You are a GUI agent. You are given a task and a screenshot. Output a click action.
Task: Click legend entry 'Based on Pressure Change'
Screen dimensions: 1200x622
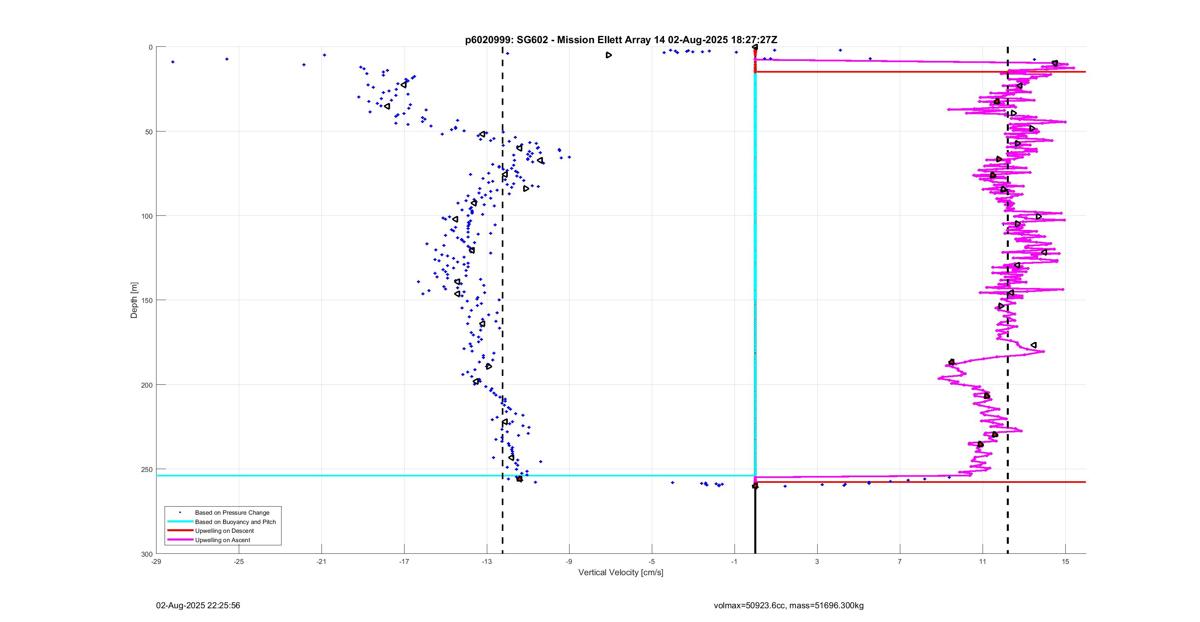coord(230,512)
